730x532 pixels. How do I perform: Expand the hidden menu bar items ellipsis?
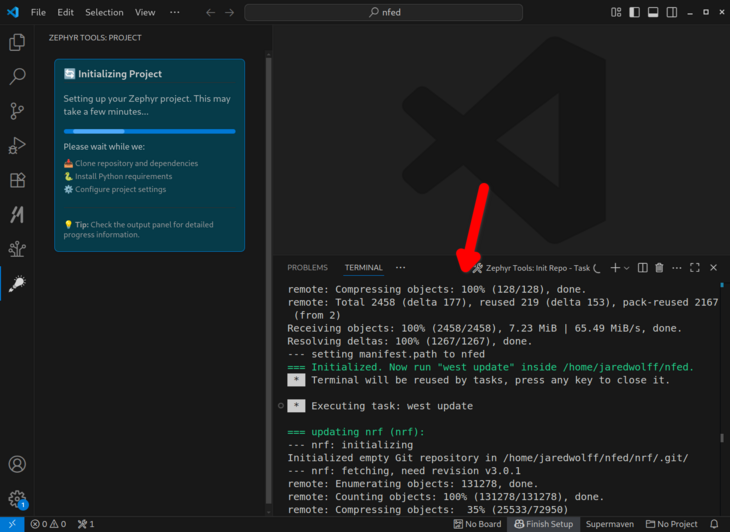175,13
